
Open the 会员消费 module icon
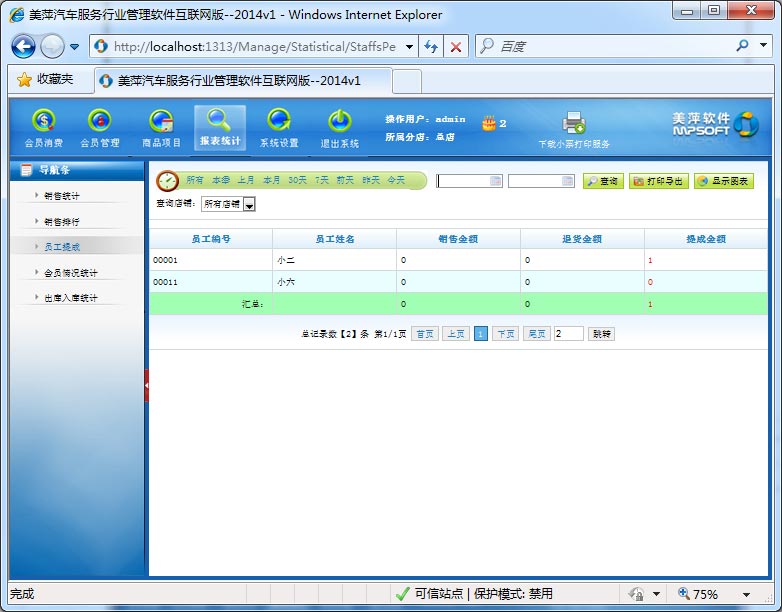(43, 121)
